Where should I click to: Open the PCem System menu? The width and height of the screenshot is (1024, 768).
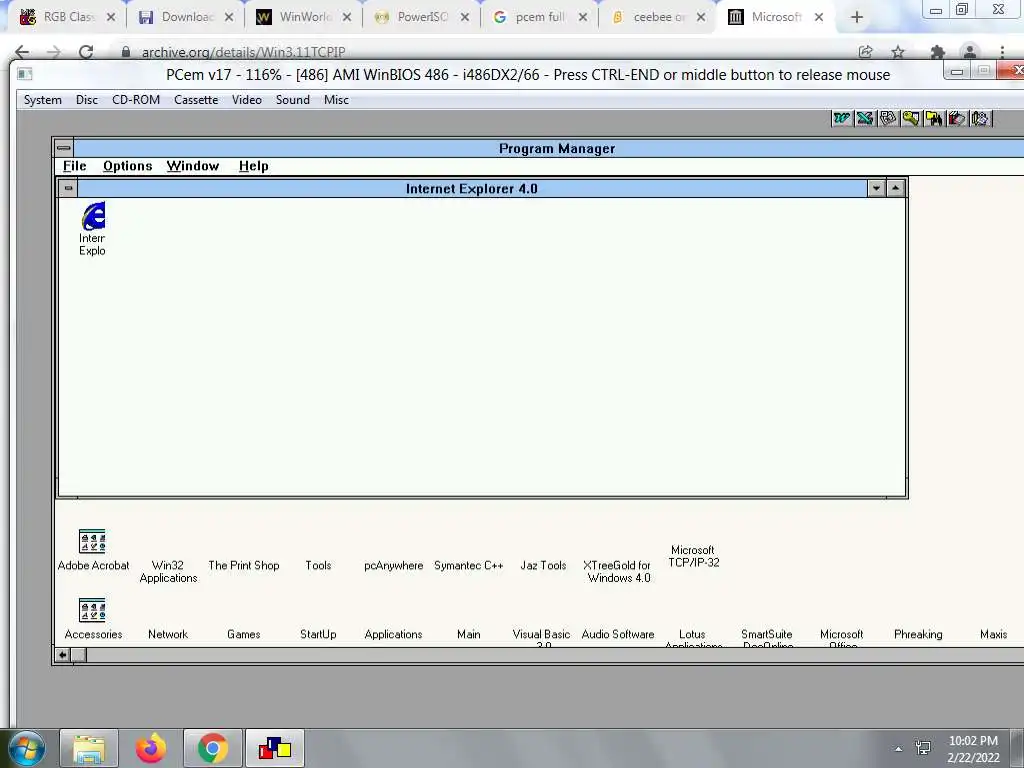(42, 100)
